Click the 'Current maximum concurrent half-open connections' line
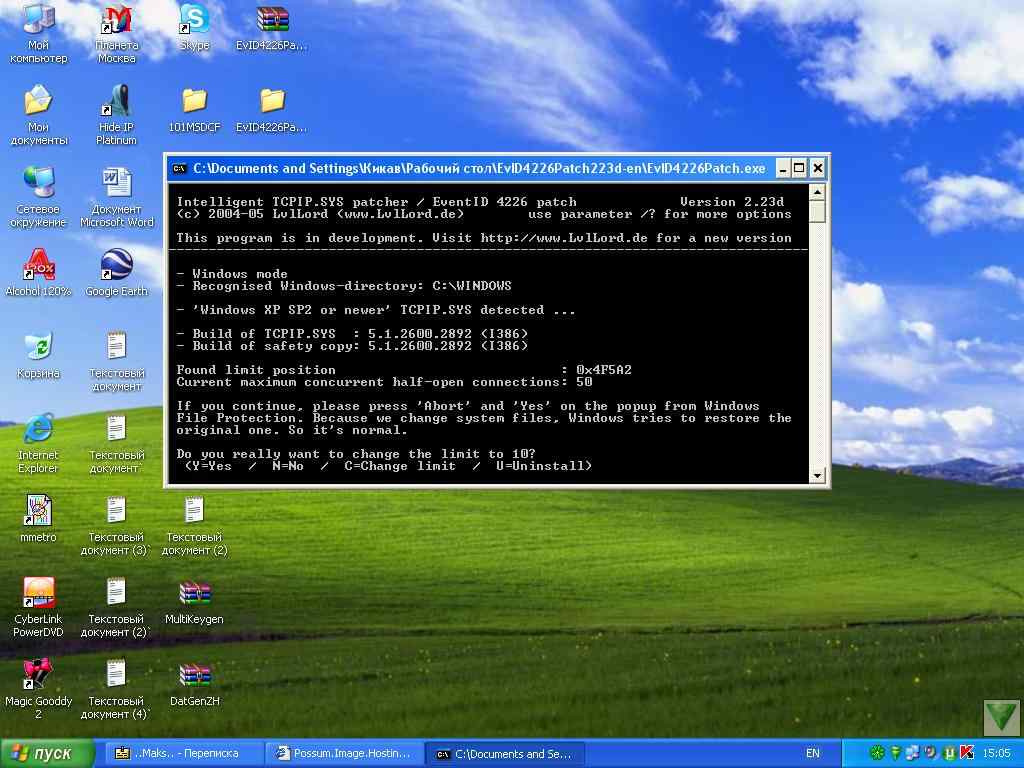This screenshot has height=768, width=1024. [384, 382]
